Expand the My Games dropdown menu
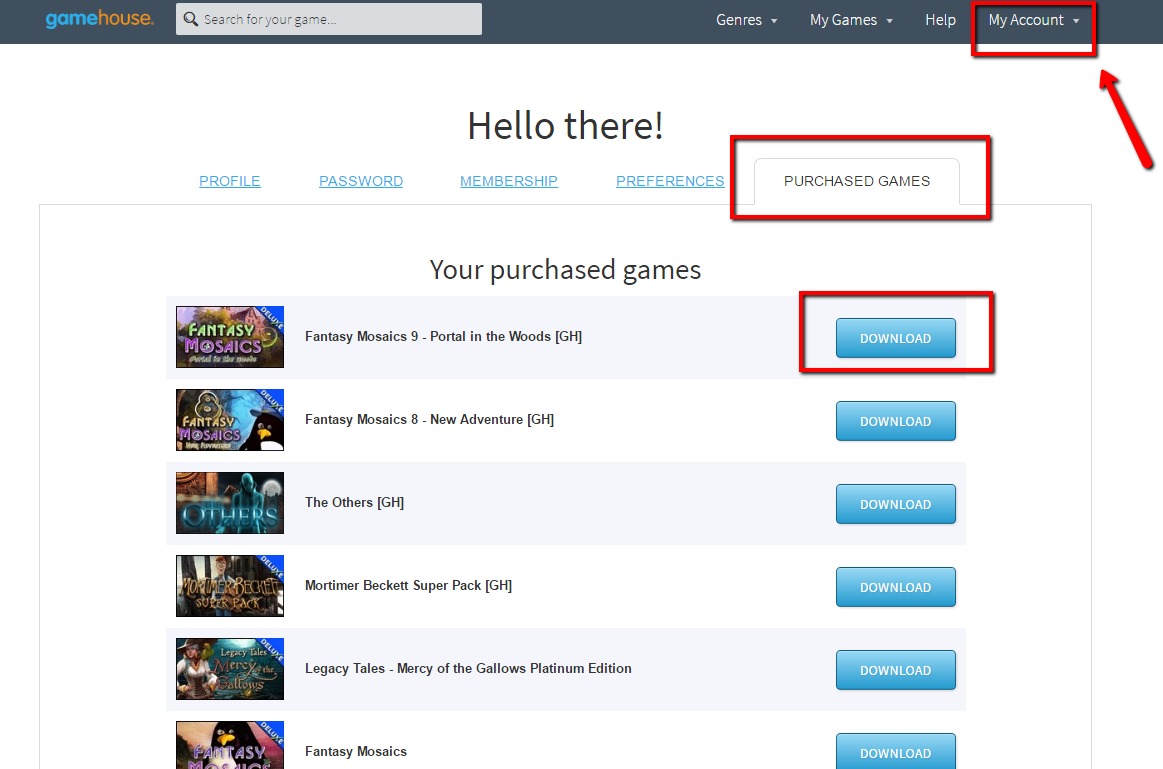Screen dimensions: 1163x769 851,20
